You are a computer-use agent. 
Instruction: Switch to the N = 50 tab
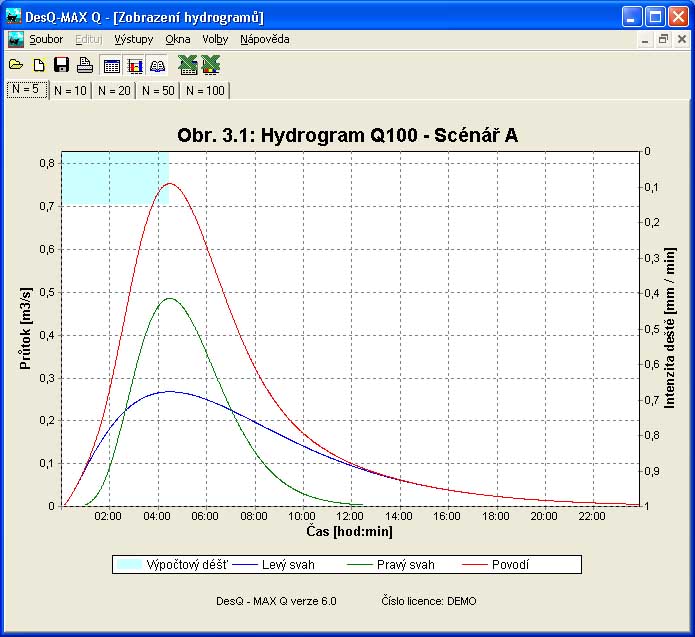(158, 90)
